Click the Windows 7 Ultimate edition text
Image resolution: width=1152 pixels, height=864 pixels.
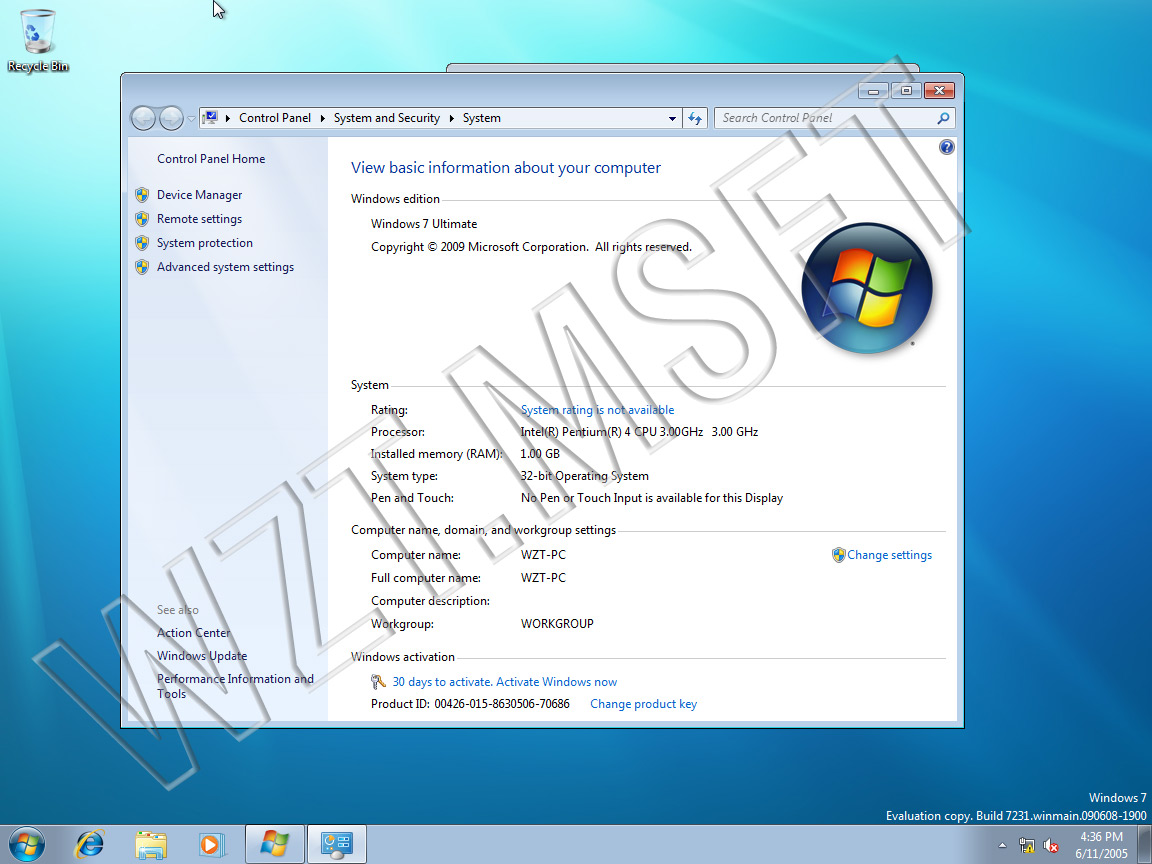click(x=424, y=224)
